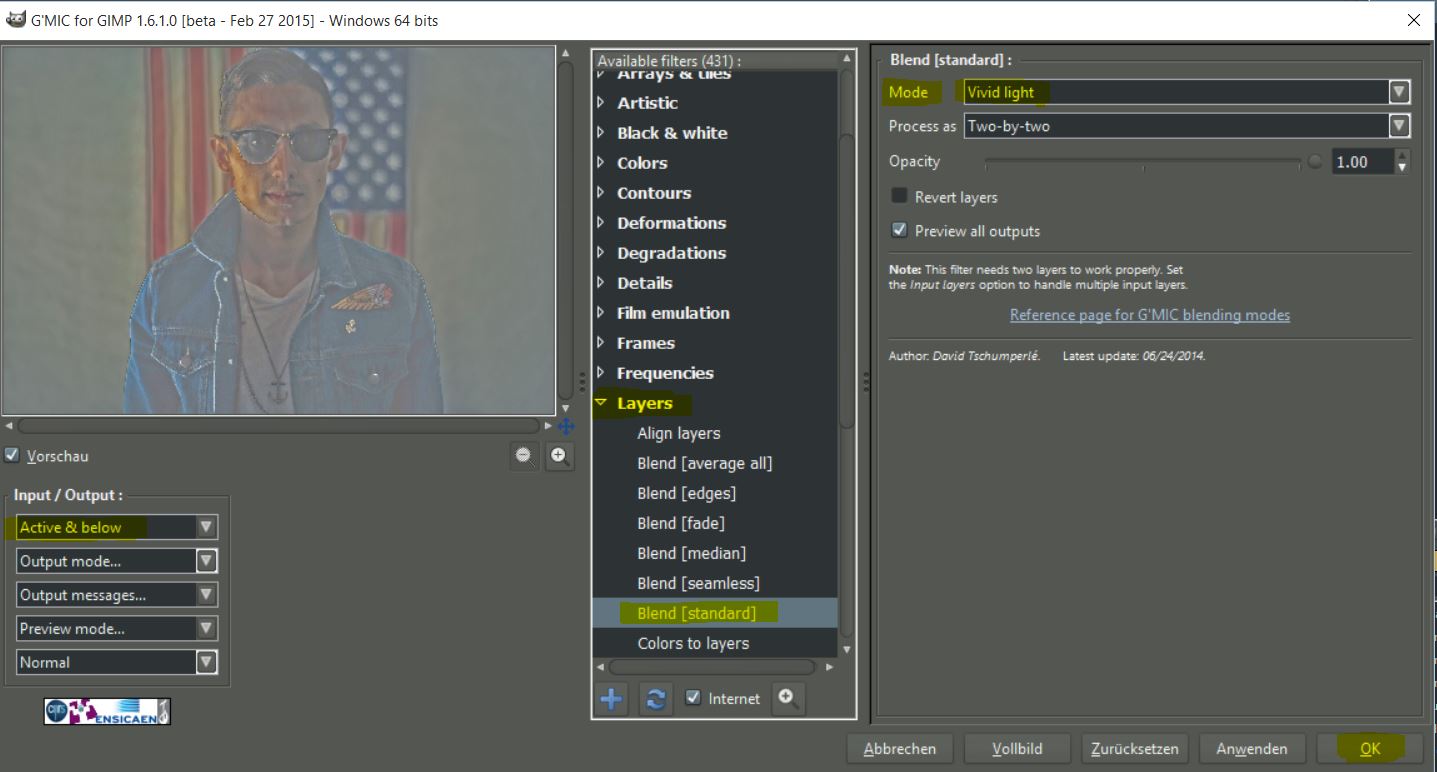Image resolution: width=1437 pixels, height=772 pixels.
Task: Click the preview image of the man
Action: click(x=278, y=230)
